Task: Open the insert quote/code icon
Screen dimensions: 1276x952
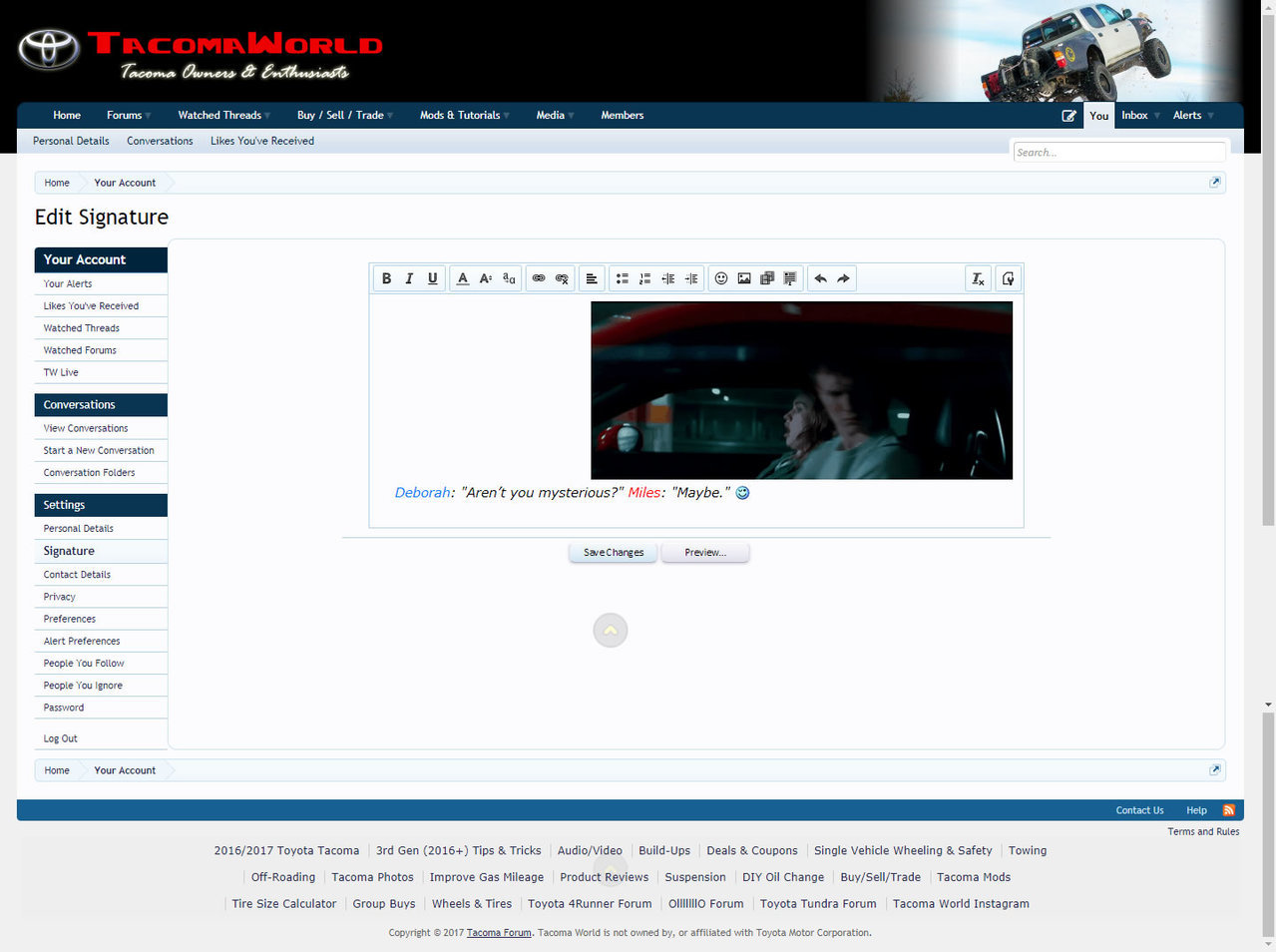Action: tap(789, 278)
